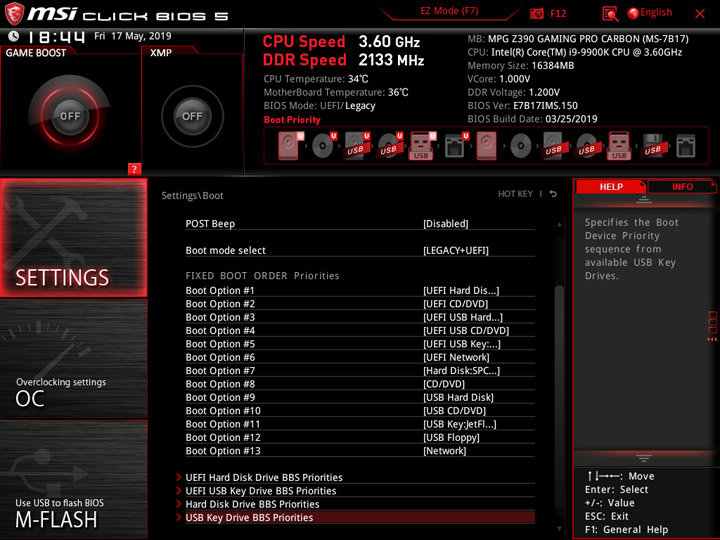
Task: Select the legacy Network boot priority icon
Action: [x=686, y=146]
